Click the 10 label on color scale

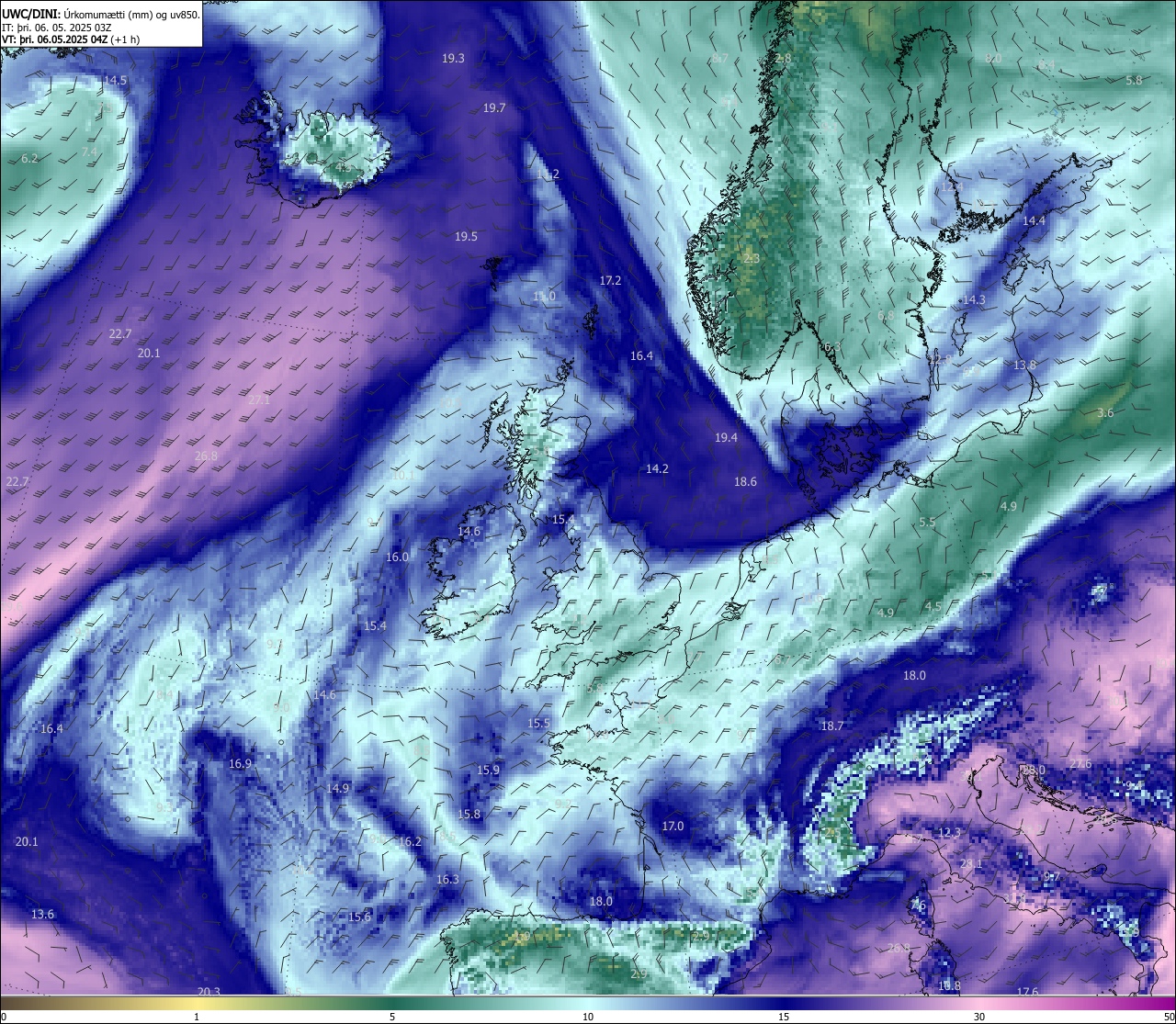588,1017
